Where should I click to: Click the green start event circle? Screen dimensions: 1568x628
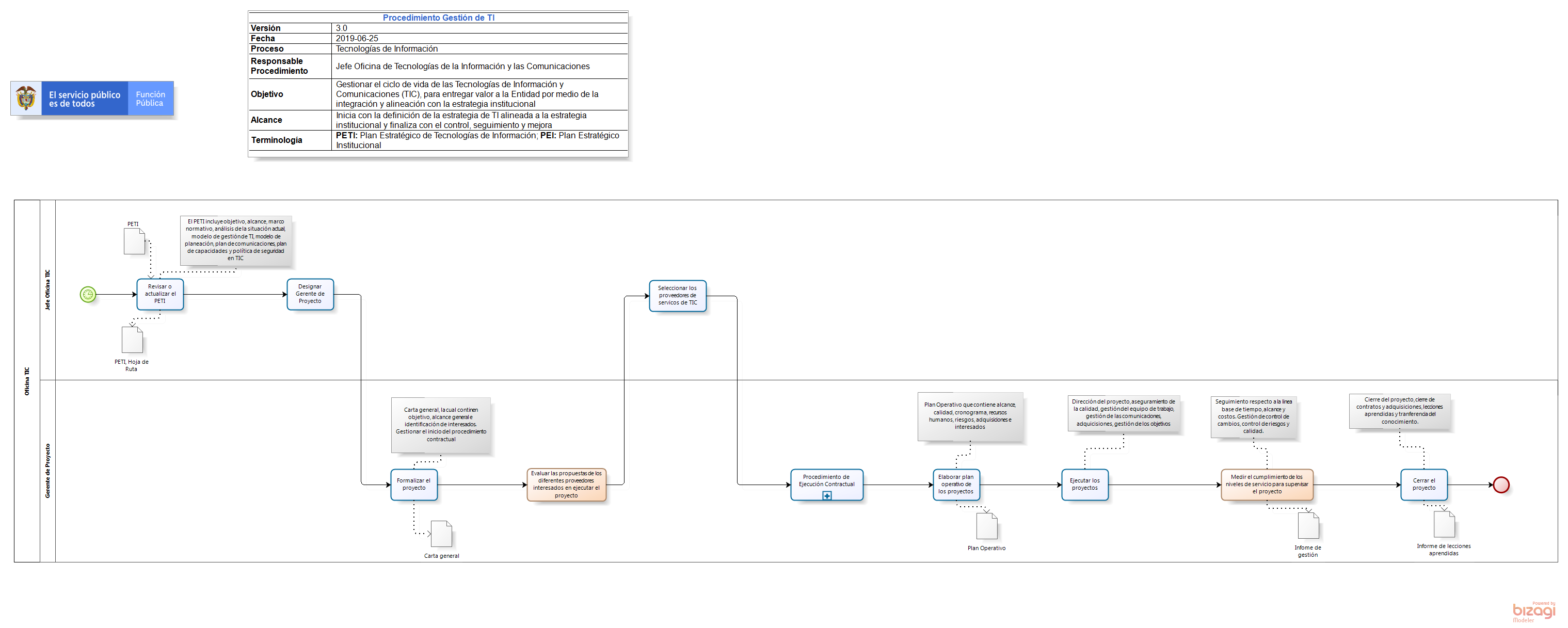[x=88, y=295]
